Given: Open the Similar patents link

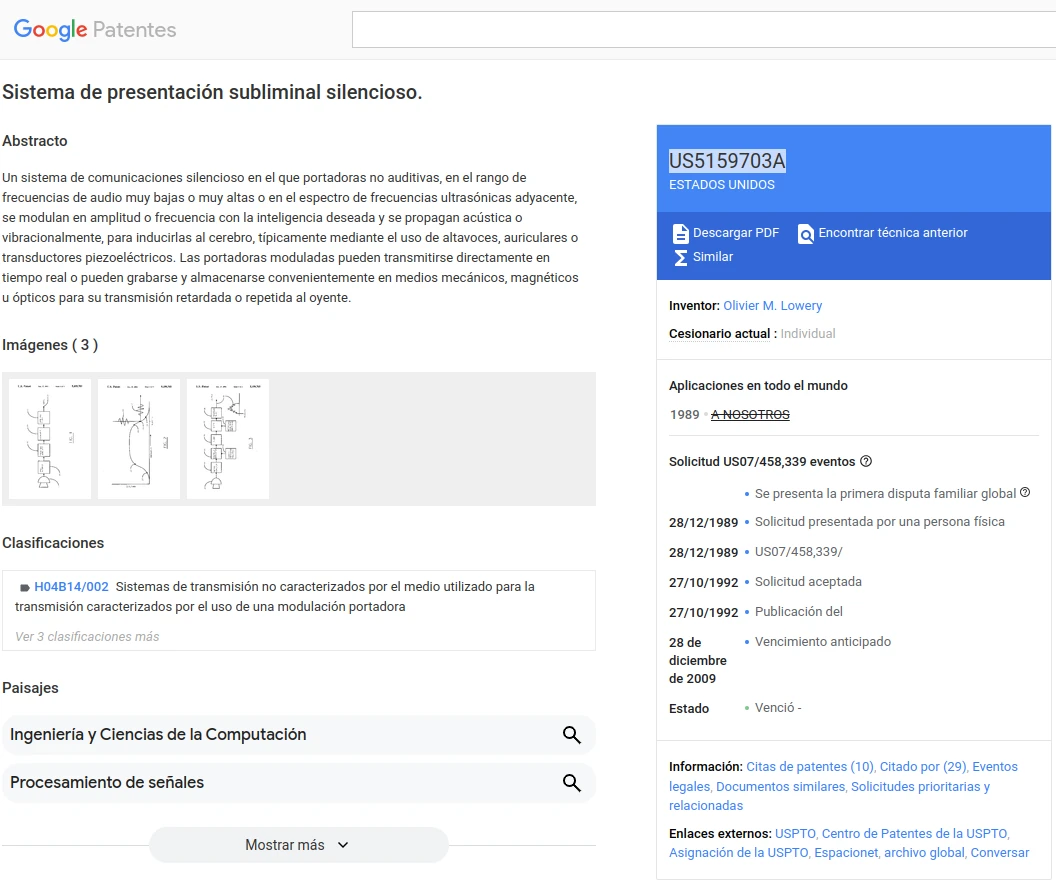Looking at the screenshot, I should pyautogui.click(x=713, y=257).
